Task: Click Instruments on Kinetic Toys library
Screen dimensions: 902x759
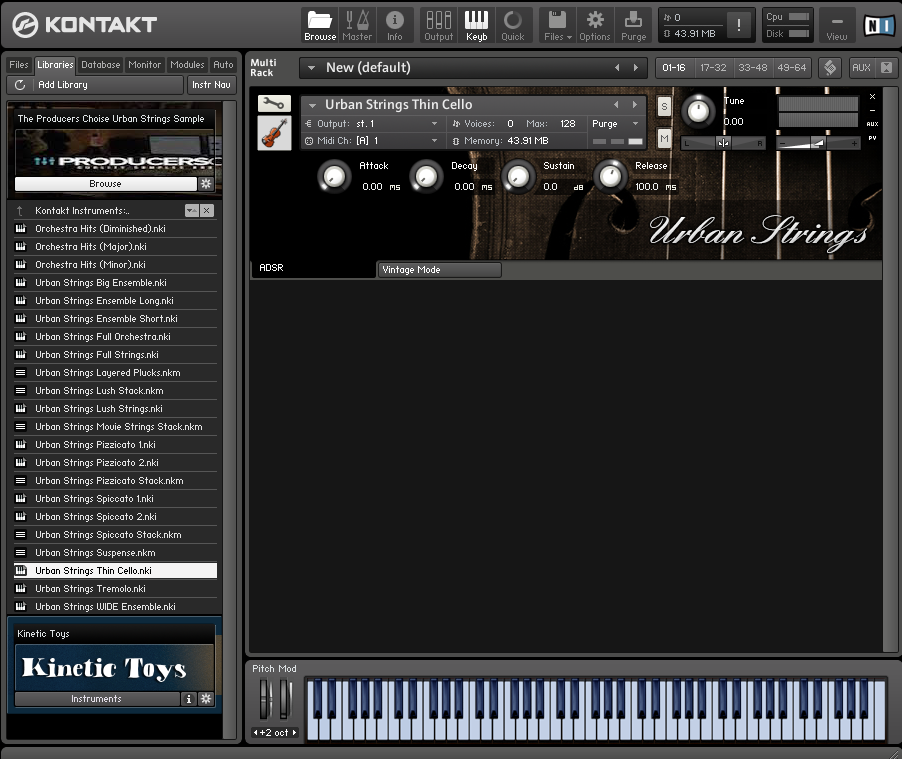Action: (x=97, y=699)
